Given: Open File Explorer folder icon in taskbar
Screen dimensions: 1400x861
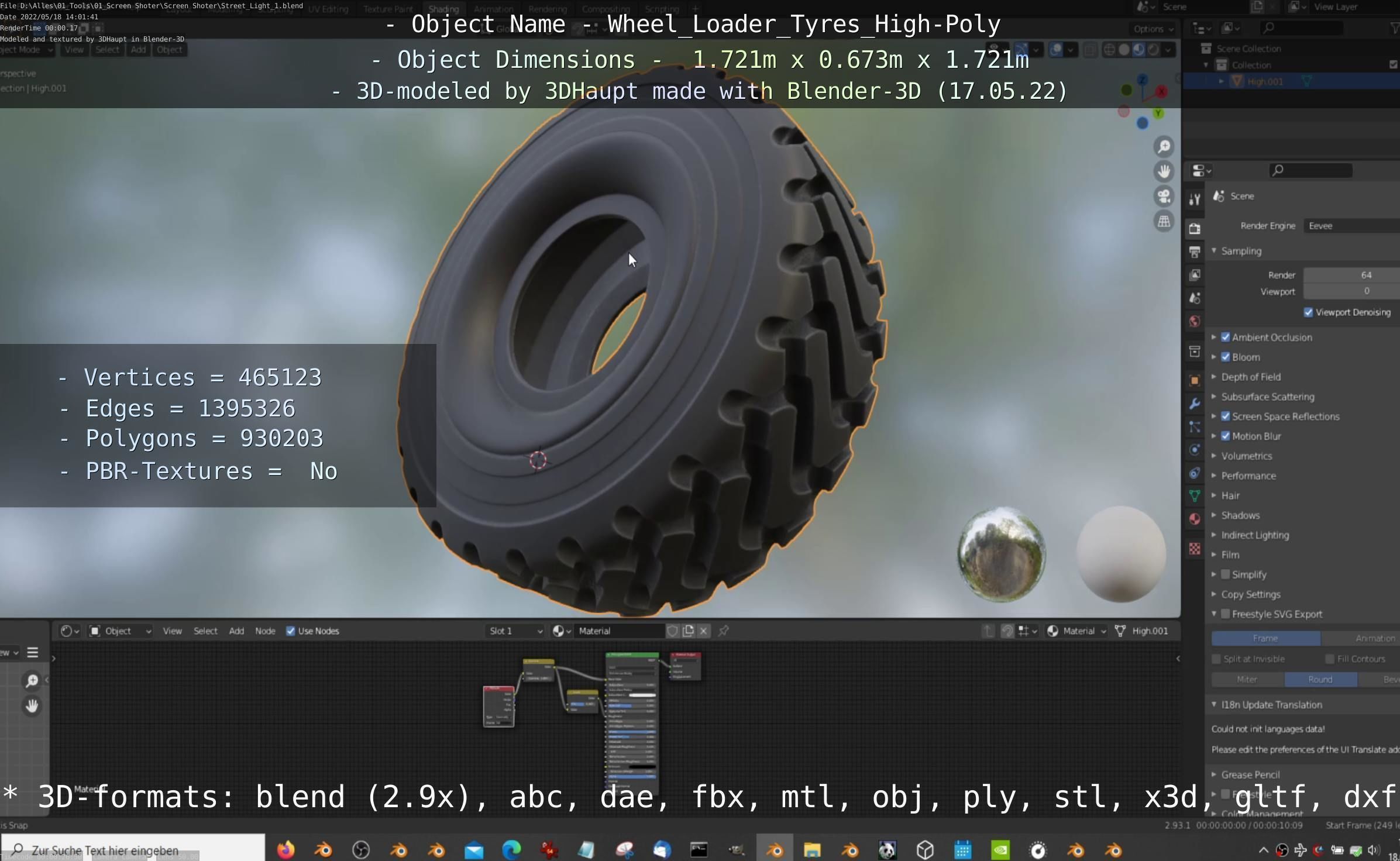Looking at the screenshot, I should [x=812, y=849].
